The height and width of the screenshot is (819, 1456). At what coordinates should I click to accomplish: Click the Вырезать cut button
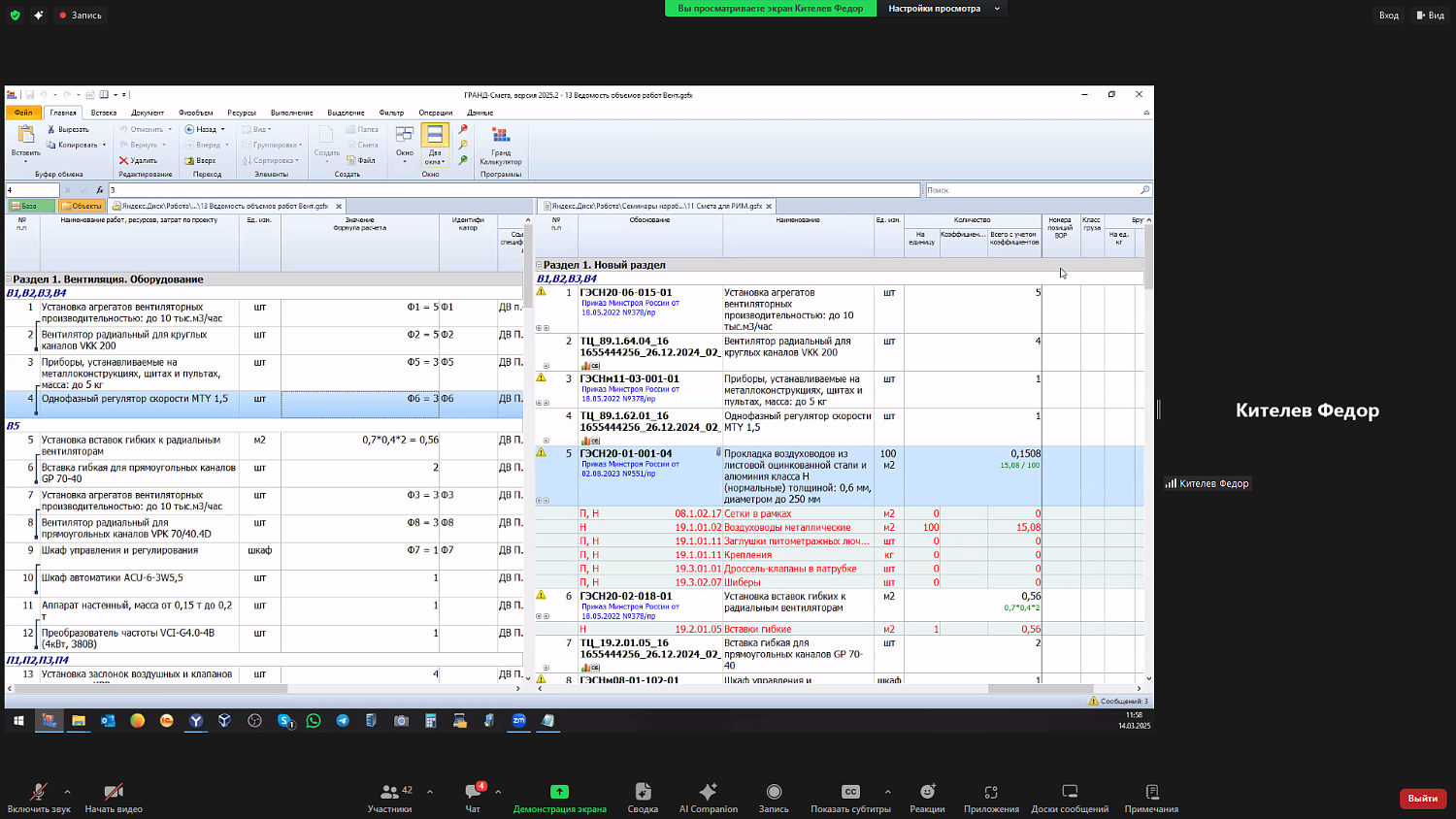pos(68,129)
